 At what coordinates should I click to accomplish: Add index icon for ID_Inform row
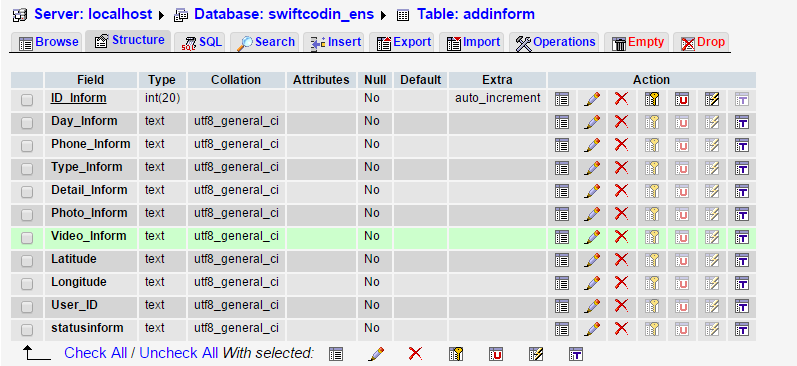click(x=712, y=99)
